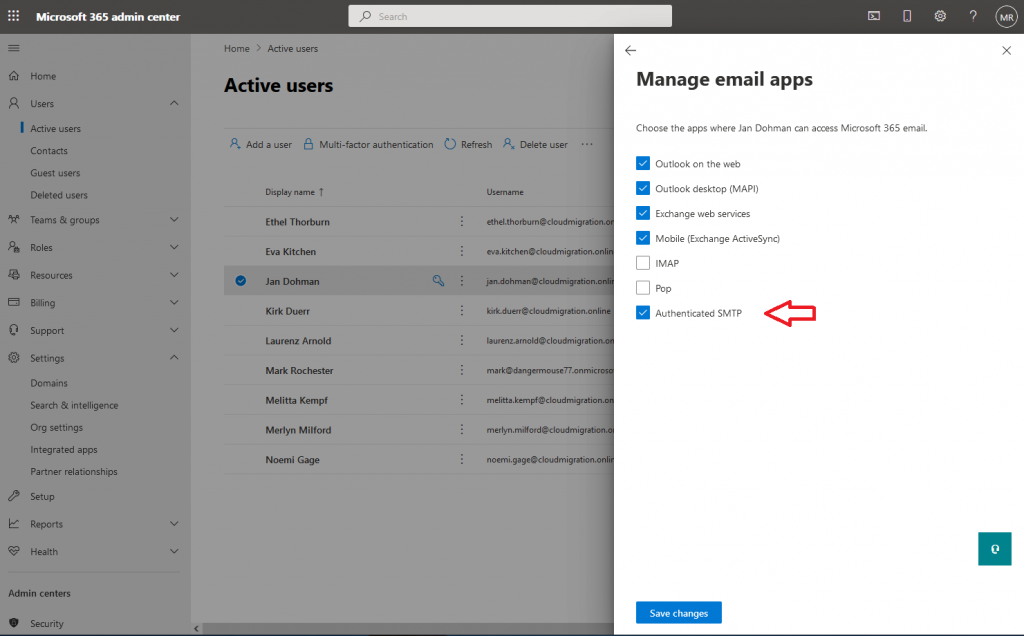The image size is (1024, 636).
Task: Enable the Pop checkbox
Action: pos(643,287)
